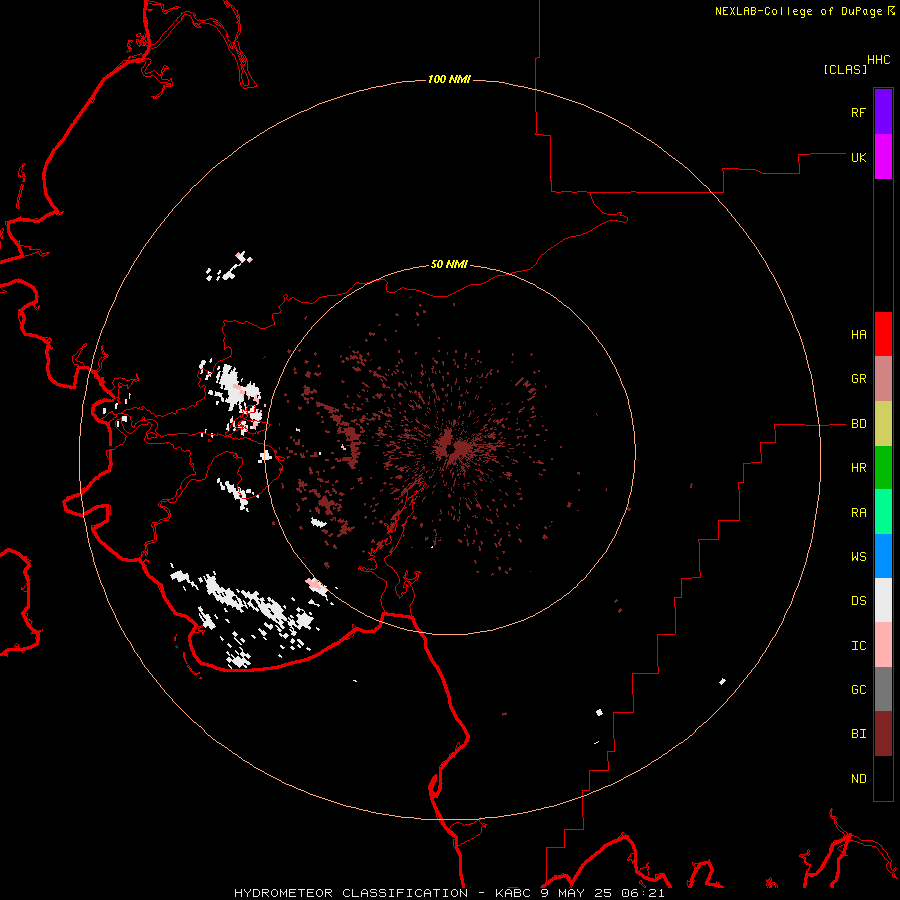Click the BI legend label
The height and width of the screenshot is (900, 900).
click(858, 734)
